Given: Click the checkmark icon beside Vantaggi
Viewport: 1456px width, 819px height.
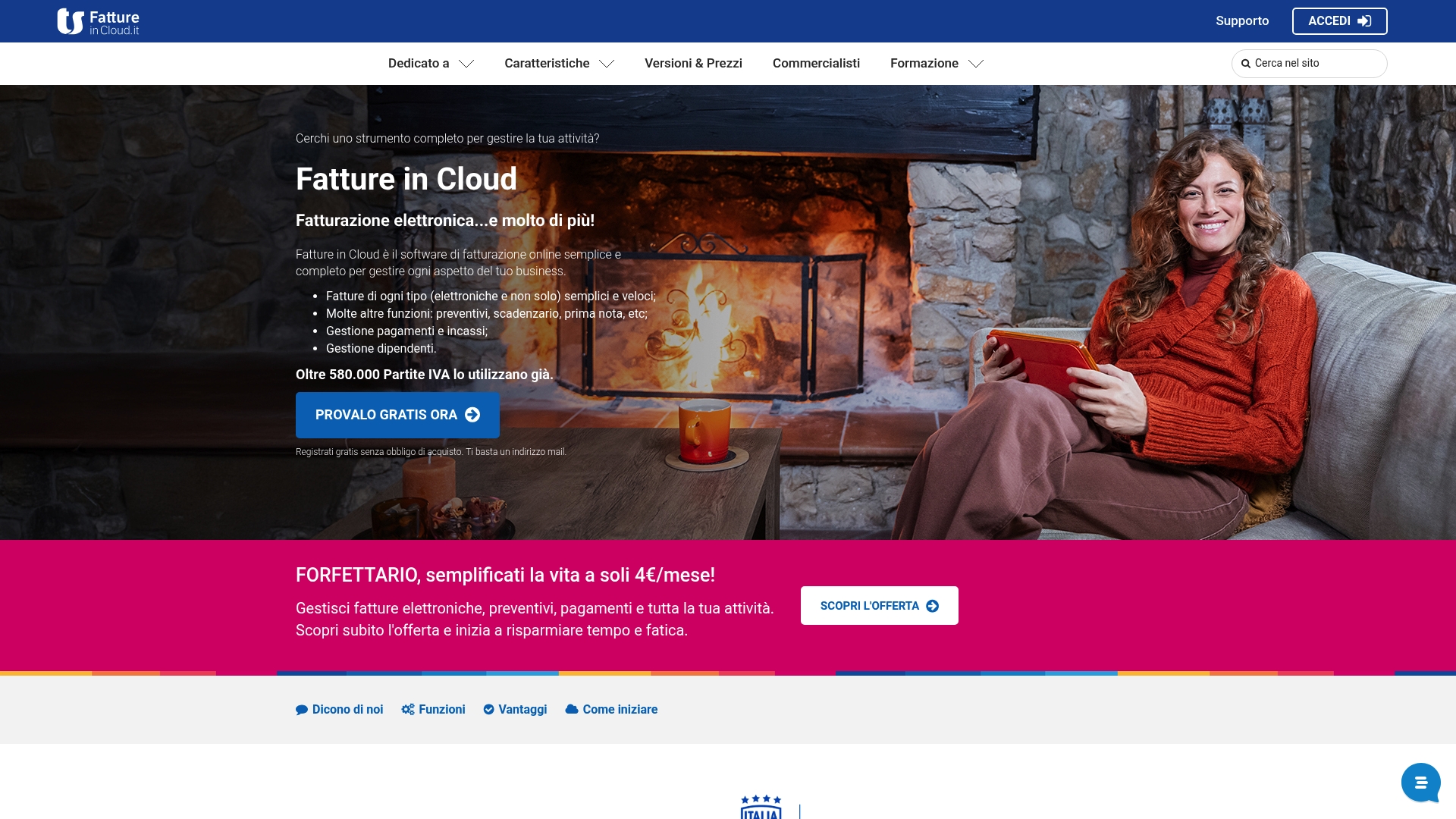Looking at the screenshot, I should (x=489, y=710).
